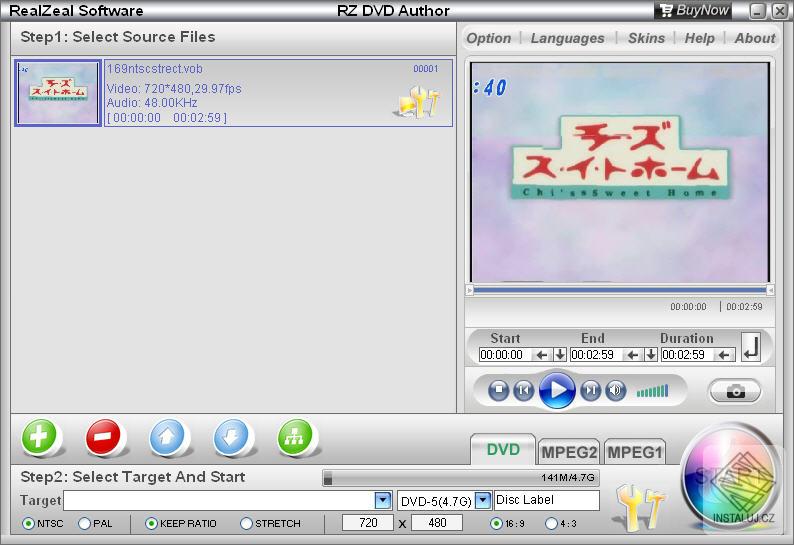Image resolution: width=794 pixels, height=545 pixels.
Task: Add a source file with green plus button
Action: point(39,436)
